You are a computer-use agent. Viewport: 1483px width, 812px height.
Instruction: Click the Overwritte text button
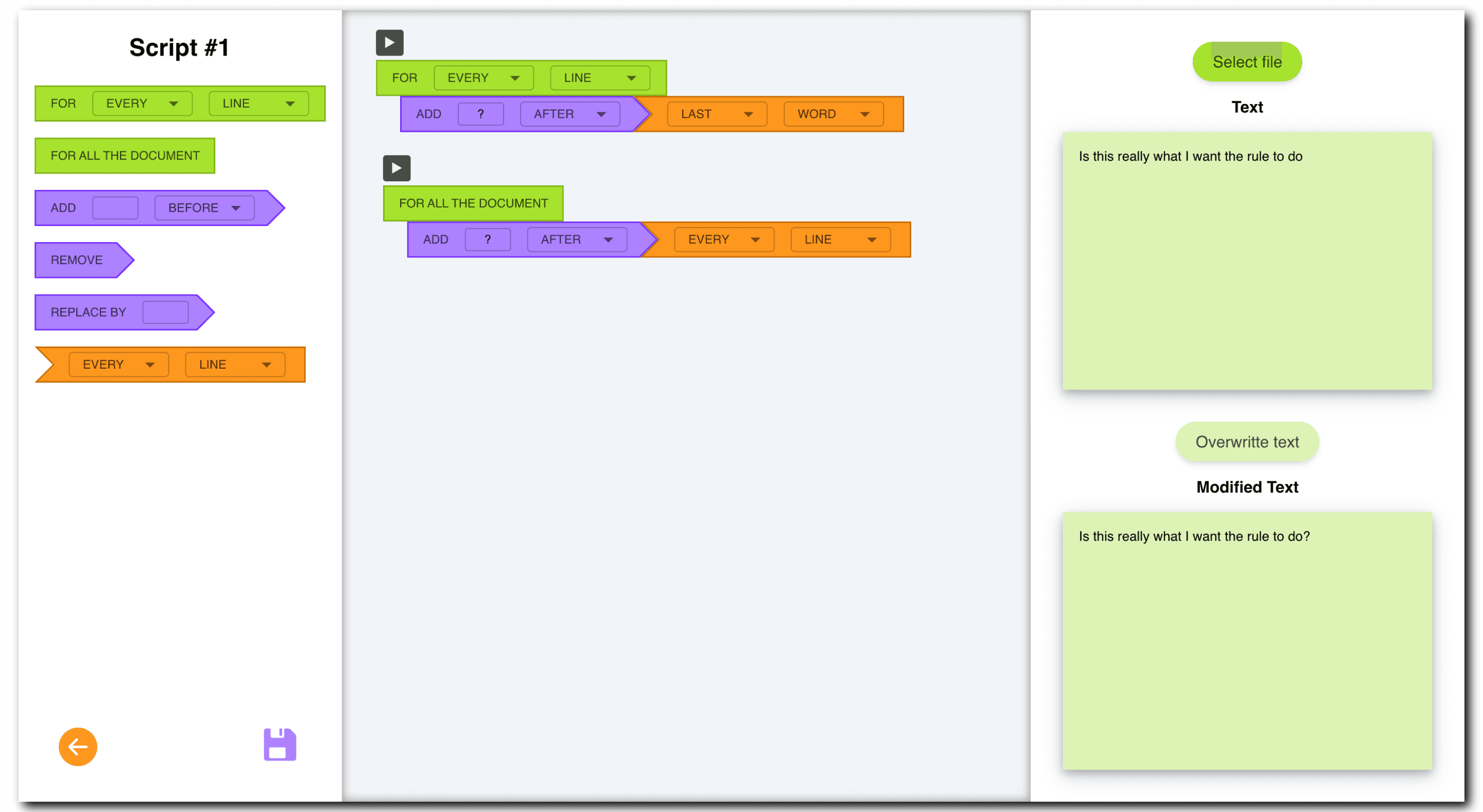click(1247, 442)
